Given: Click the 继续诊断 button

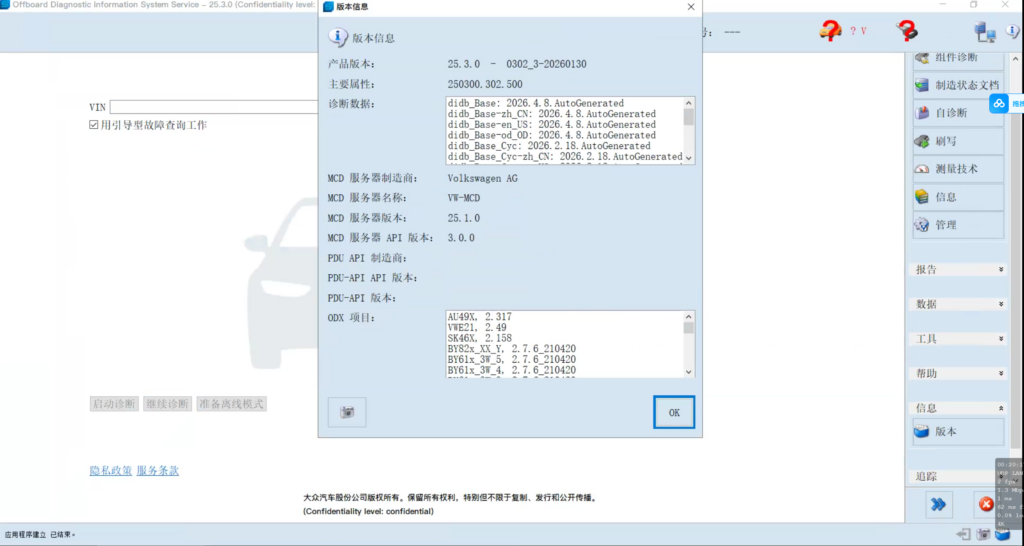Looking at the screenshot, I should point(167,404).
